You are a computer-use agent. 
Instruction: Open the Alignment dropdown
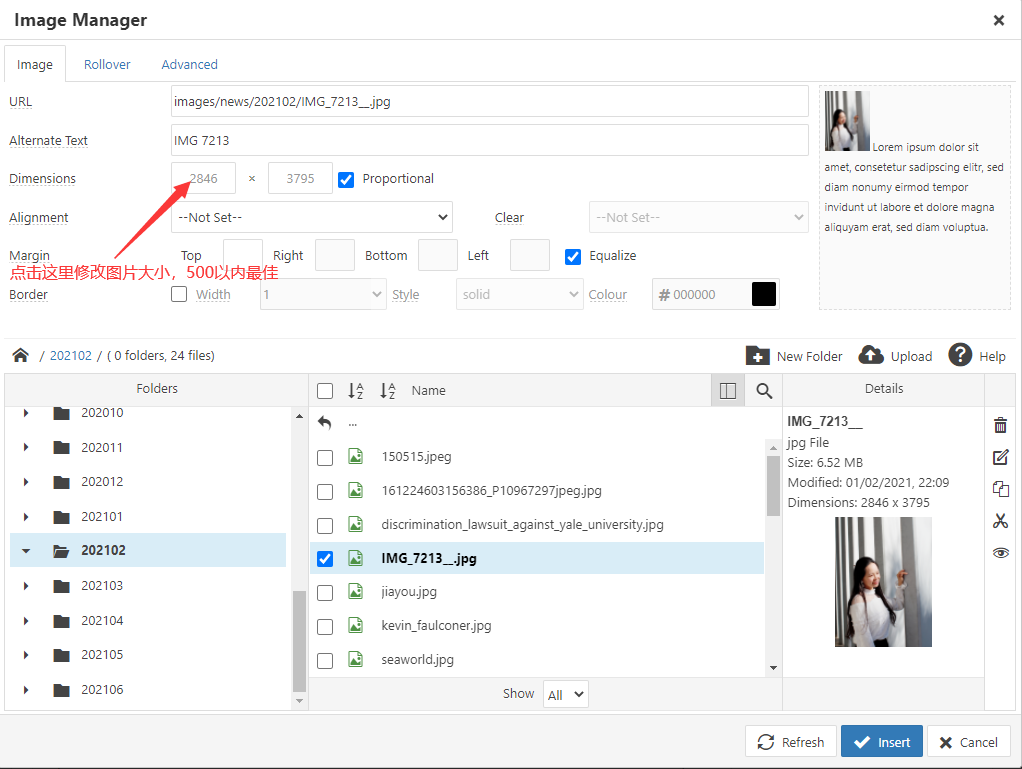pos(312,217)
